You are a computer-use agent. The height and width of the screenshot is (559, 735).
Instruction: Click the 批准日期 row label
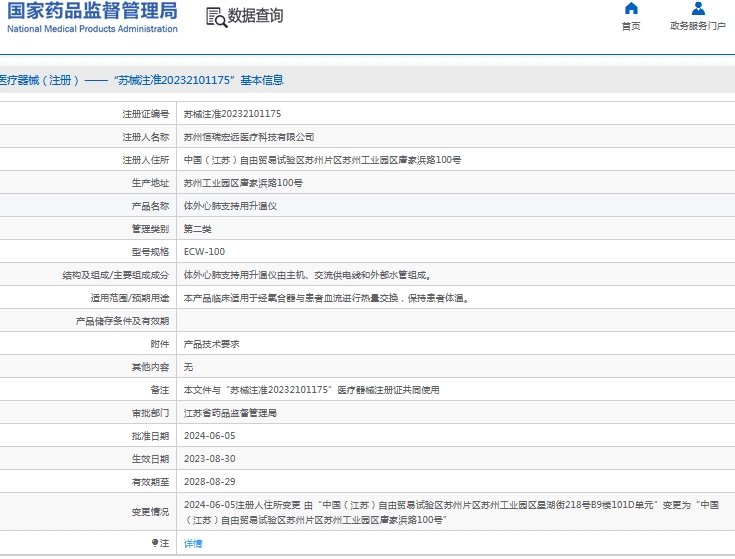click(x=150, y=436)
